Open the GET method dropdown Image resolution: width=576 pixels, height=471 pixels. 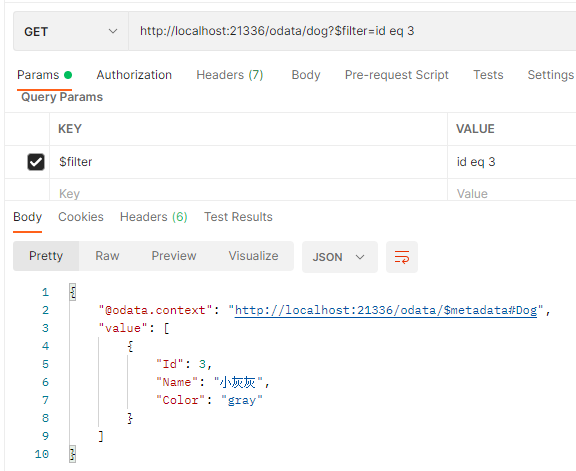(71, 31)
